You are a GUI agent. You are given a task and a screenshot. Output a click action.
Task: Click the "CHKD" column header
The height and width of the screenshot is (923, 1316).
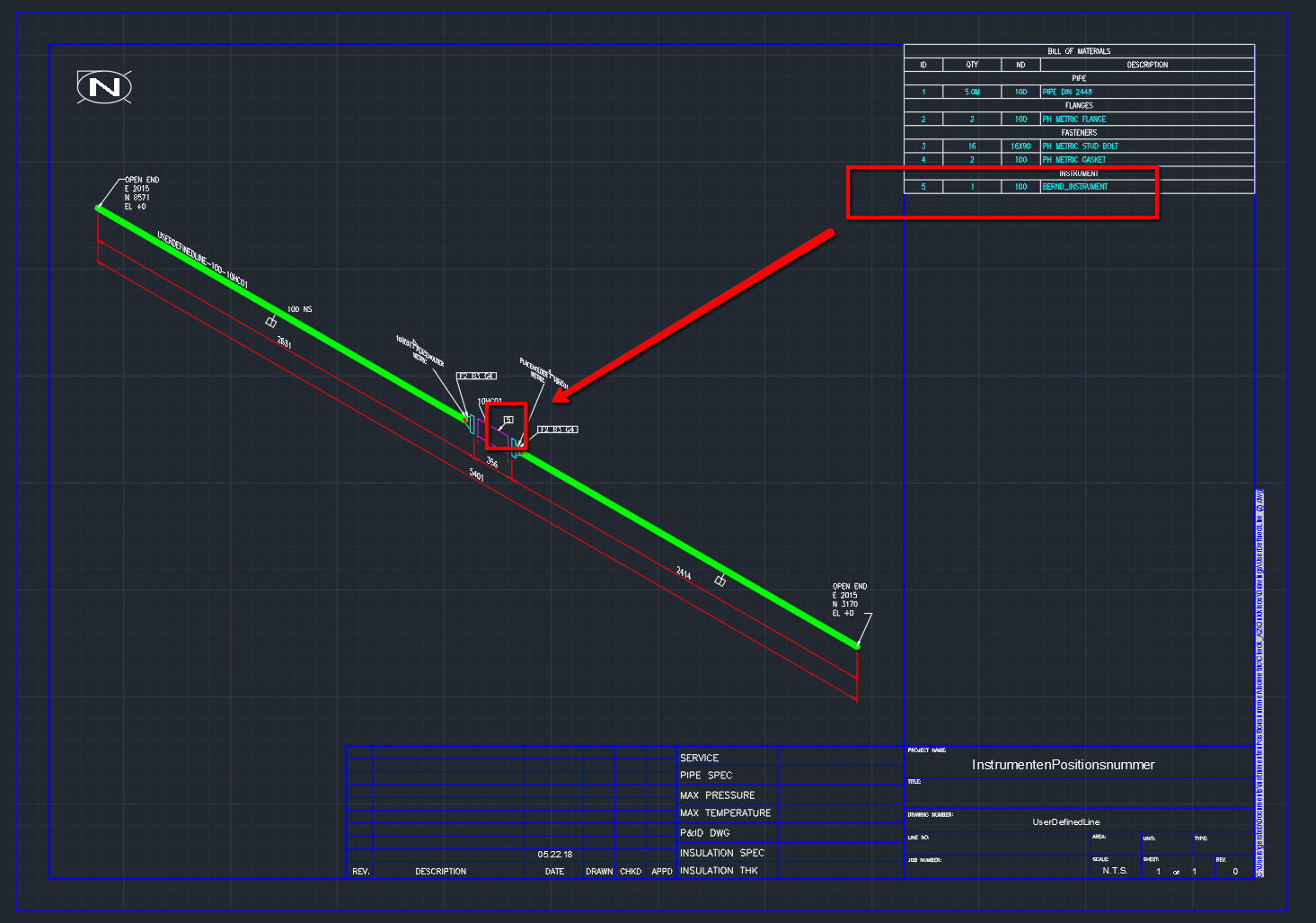(631, 872)
